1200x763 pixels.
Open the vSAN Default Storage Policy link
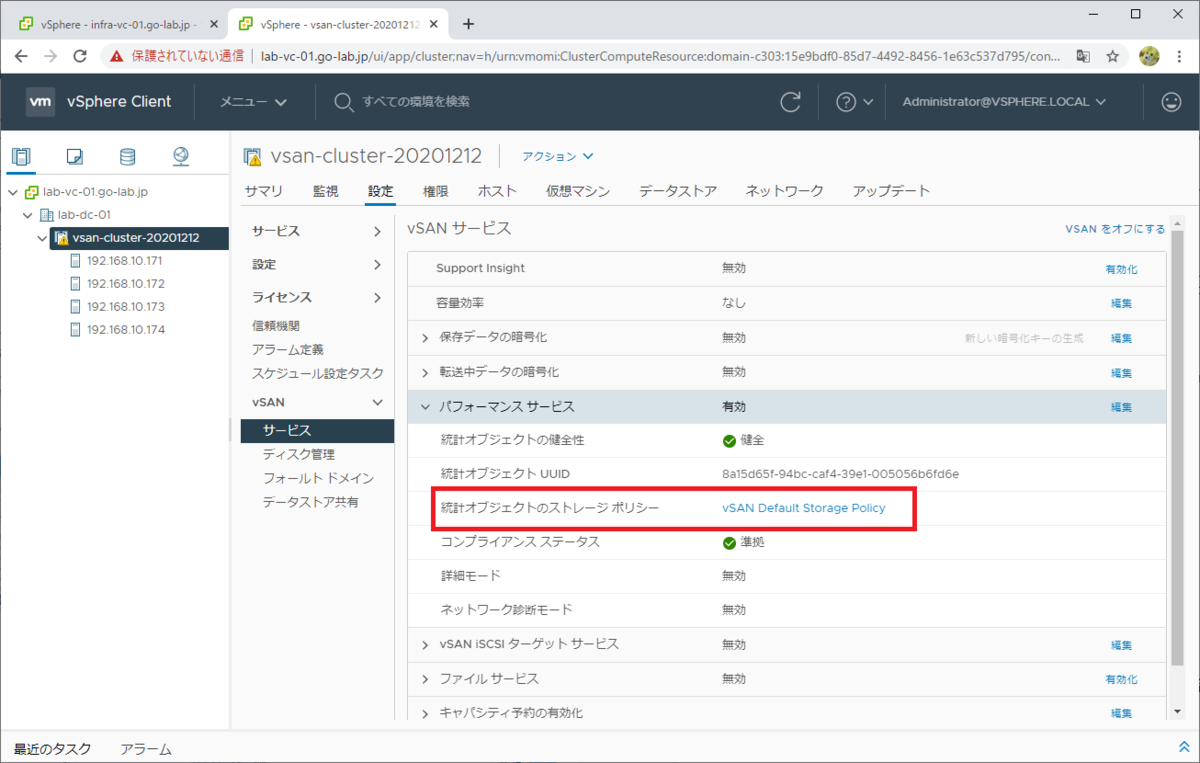(x=801, y=508)
